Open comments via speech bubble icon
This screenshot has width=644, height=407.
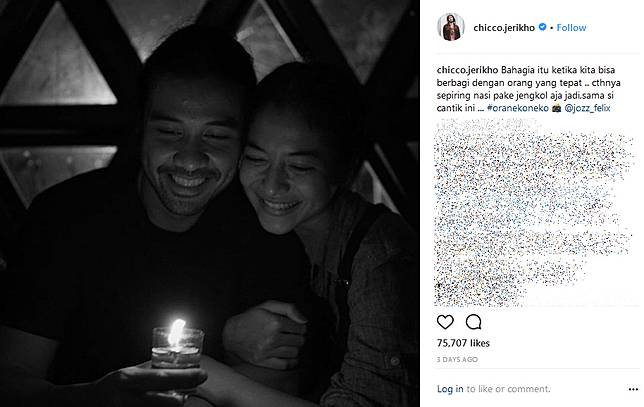pos(473,322)
